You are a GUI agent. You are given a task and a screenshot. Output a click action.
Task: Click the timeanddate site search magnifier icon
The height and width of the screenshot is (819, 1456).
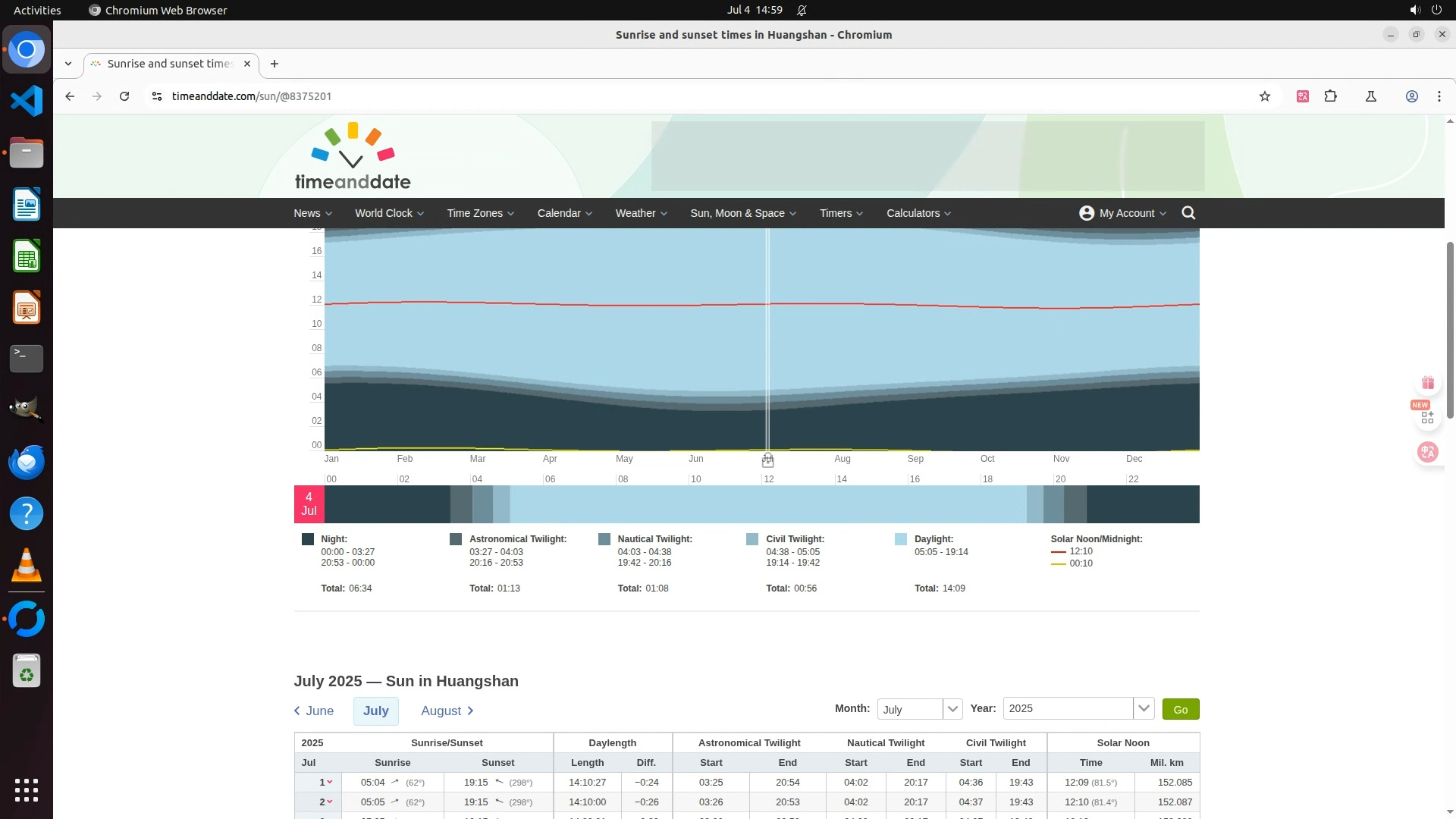click(x=1188, y=213)
